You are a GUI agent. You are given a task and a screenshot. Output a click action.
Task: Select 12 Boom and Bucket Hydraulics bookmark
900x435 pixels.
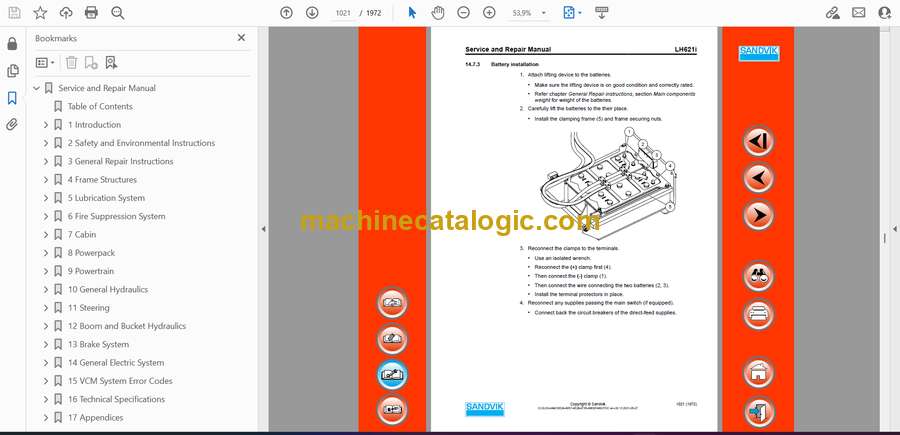[x=127, y=326]
